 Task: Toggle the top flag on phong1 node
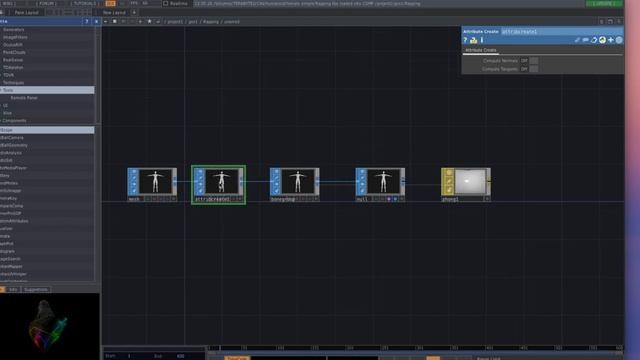pyautogui.click(x=448, y=172)
